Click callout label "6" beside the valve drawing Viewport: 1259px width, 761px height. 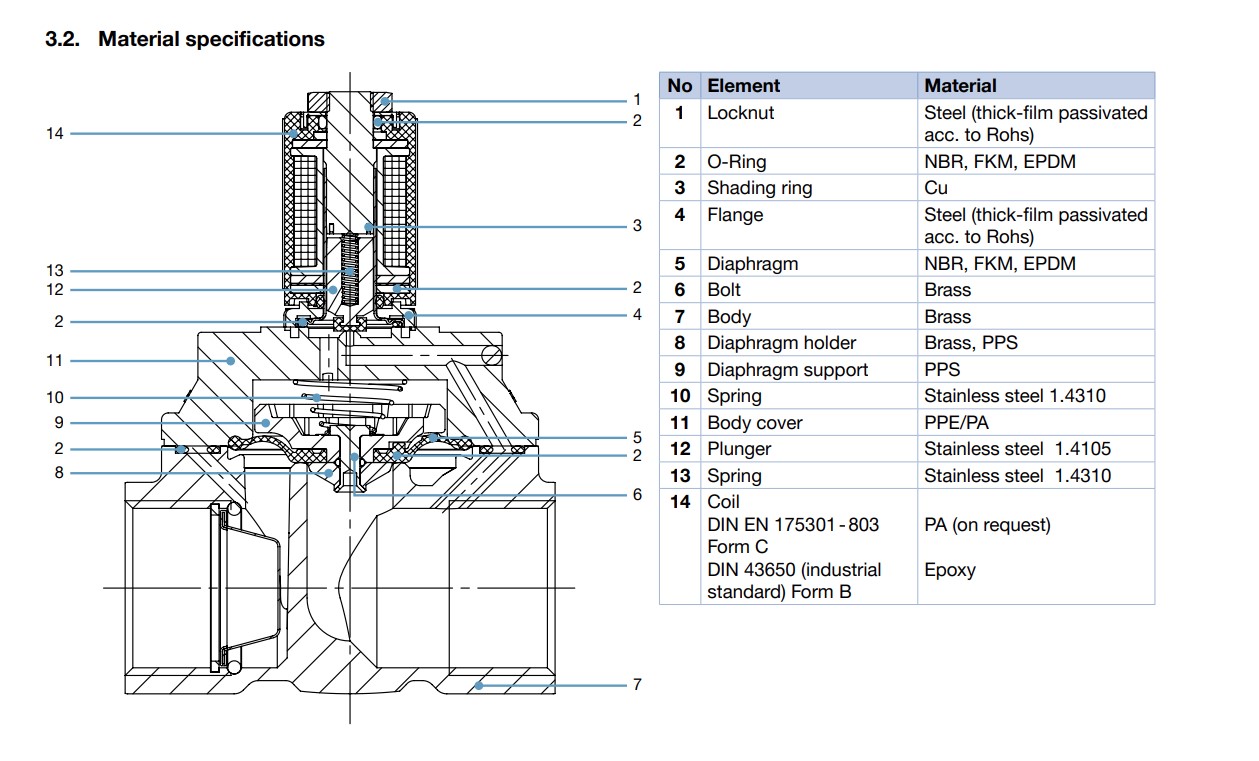click(637, 495)
